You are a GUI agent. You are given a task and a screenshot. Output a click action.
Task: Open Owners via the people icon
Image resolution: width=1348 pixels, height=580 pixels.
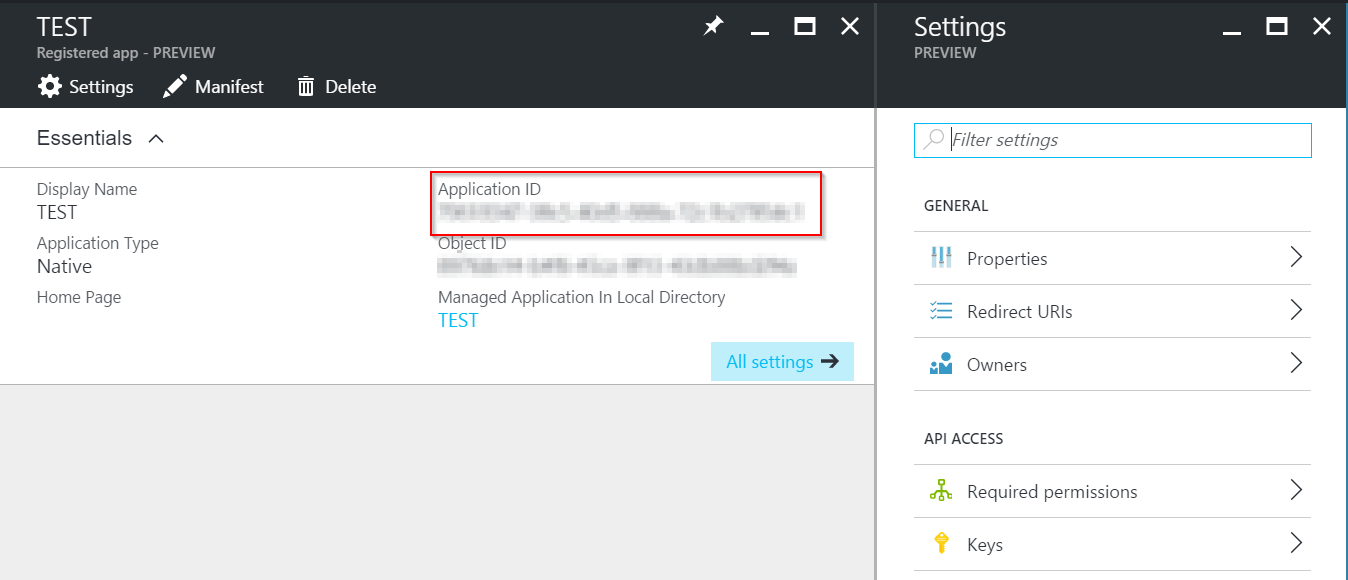(x=940, y=364)
